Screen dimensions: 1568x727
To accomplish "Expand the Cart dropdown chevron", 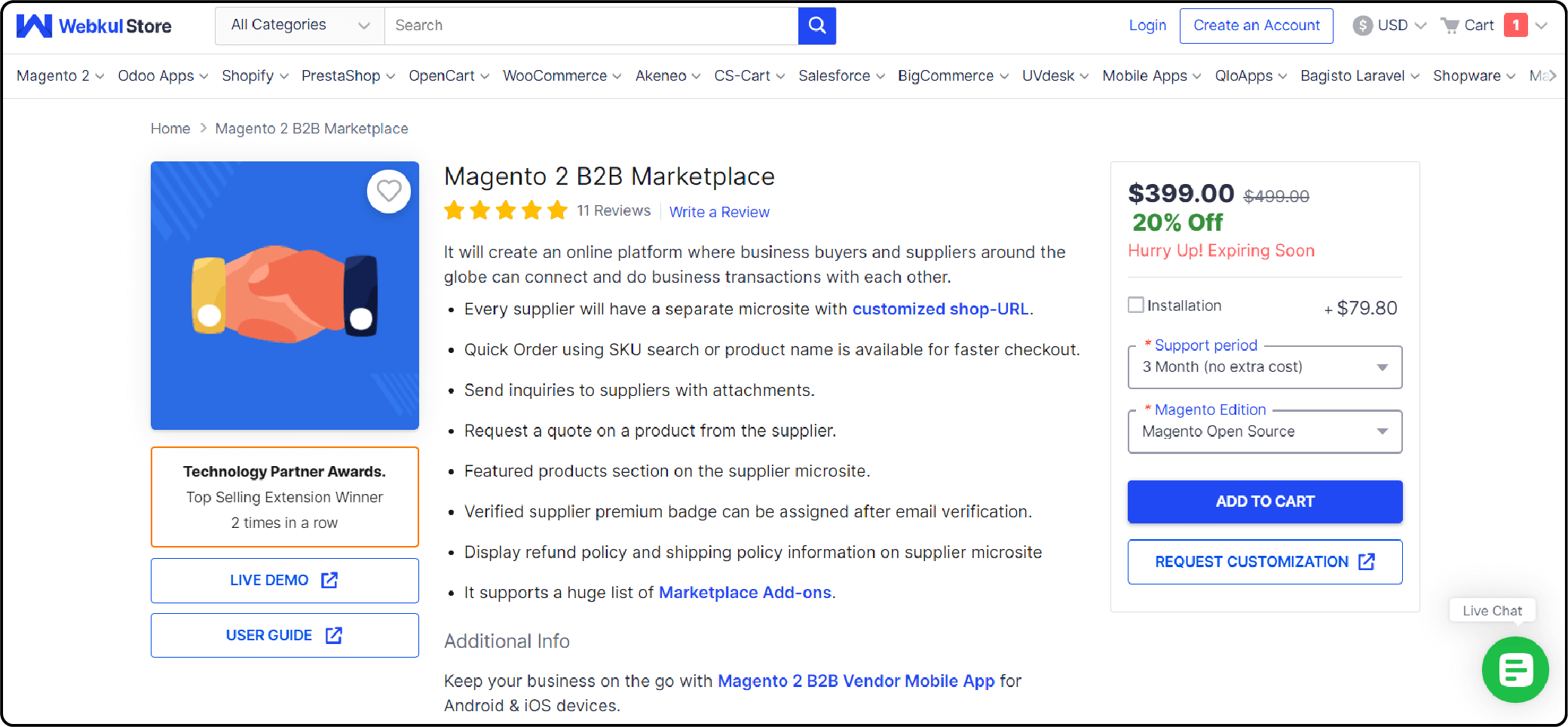I will point(1542,26).
